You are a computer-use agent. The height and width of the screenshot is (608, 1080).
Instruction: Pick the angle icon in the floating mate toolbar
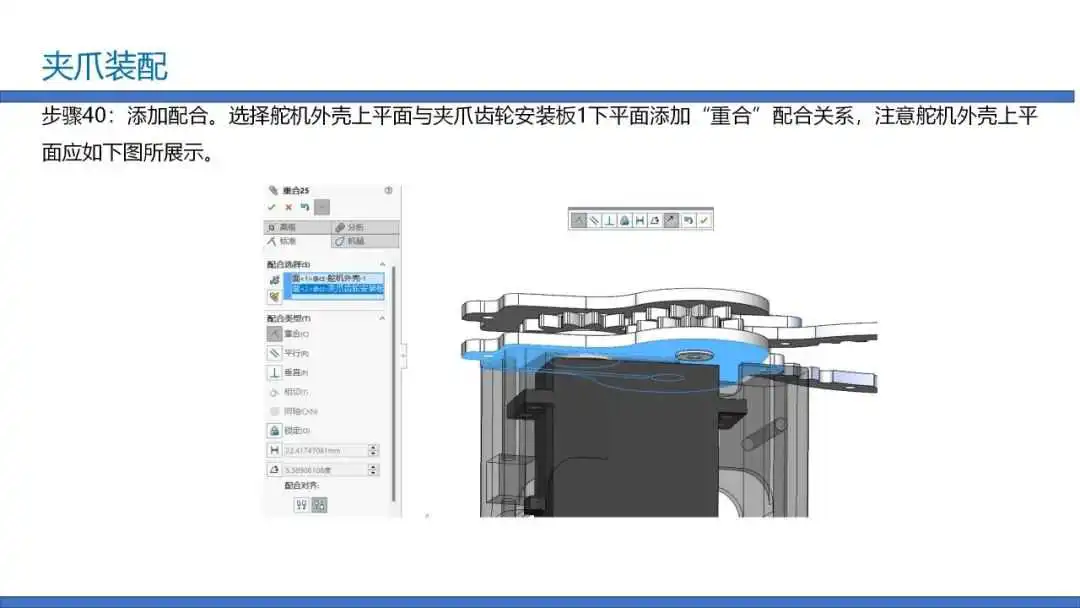[x=655, y=220]
